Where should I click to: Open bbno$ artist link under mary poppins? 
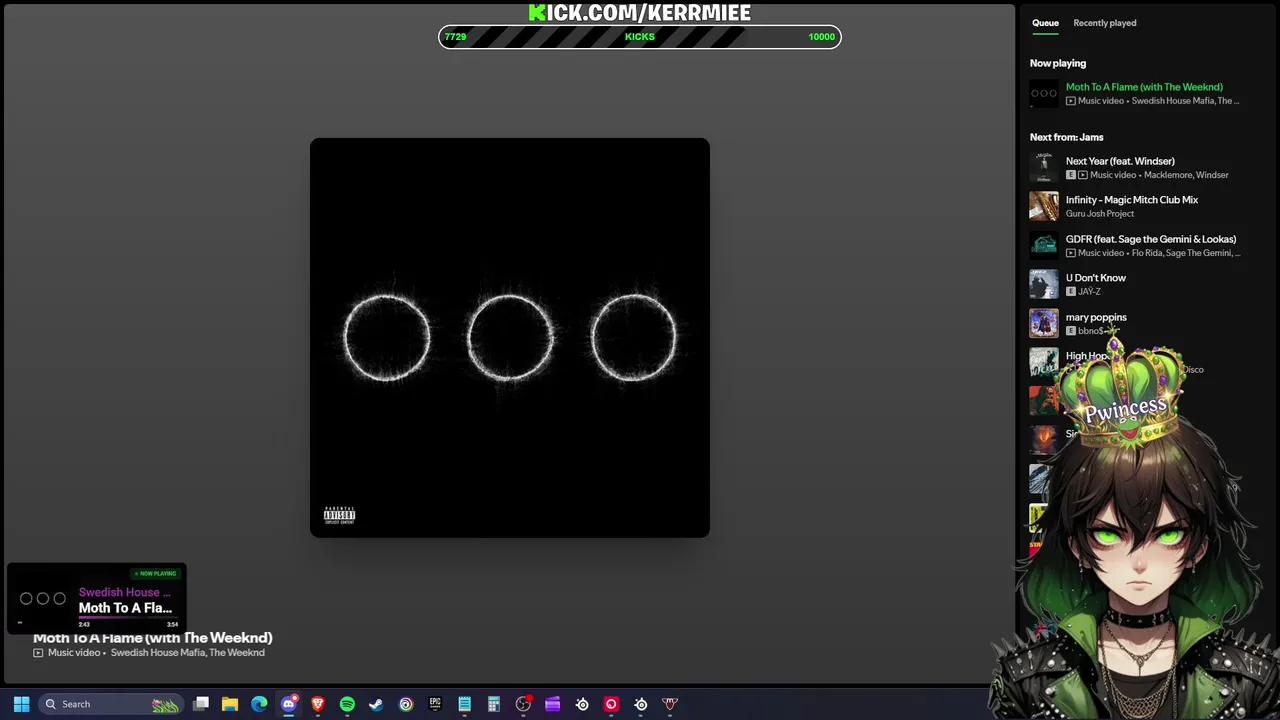coord(1090,331)
